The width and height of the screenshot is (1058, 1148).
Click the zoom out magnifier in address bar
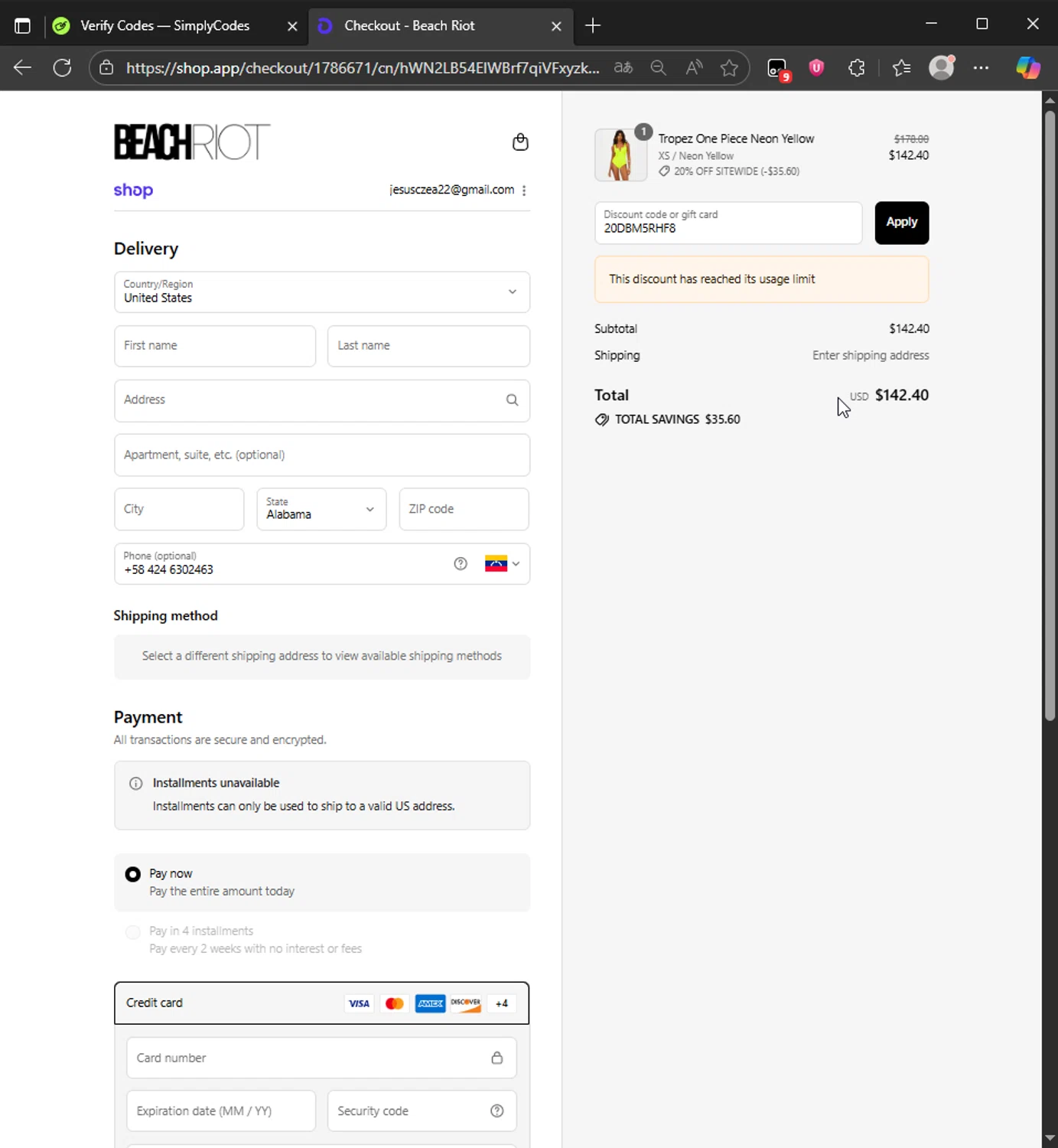659,68
